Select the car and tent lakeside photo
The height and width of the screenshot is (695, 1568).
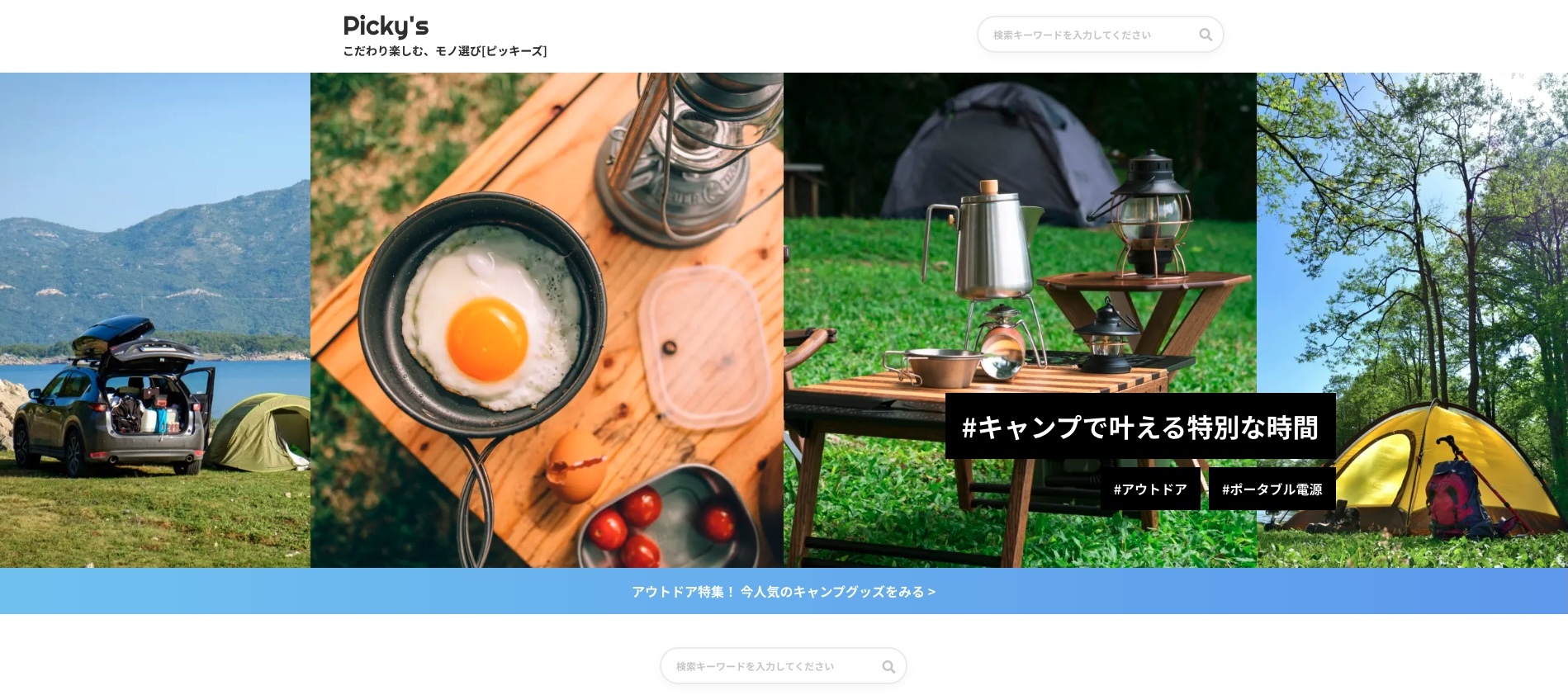pos(155,320)
